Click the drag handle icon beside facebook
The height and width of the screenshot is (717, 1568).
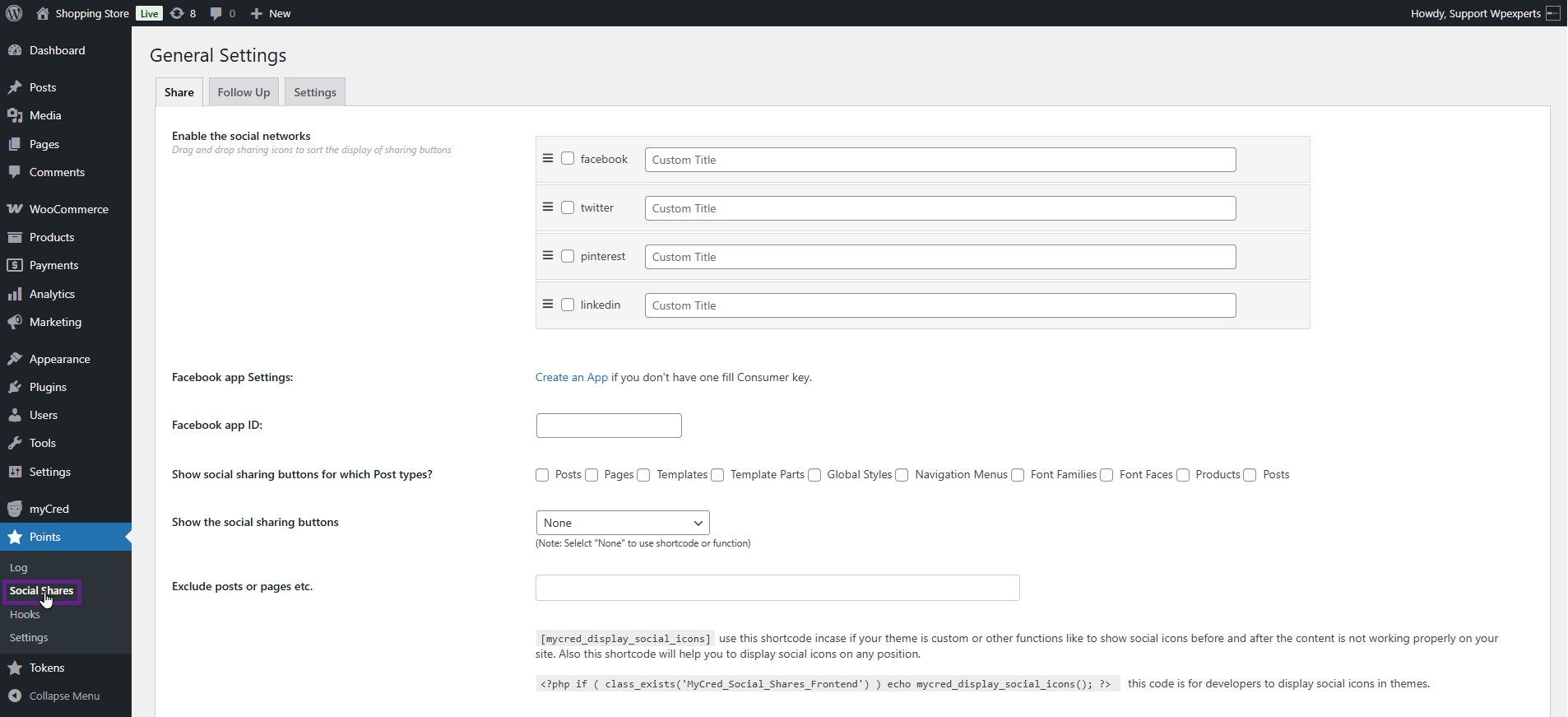(x=548, y=158)
